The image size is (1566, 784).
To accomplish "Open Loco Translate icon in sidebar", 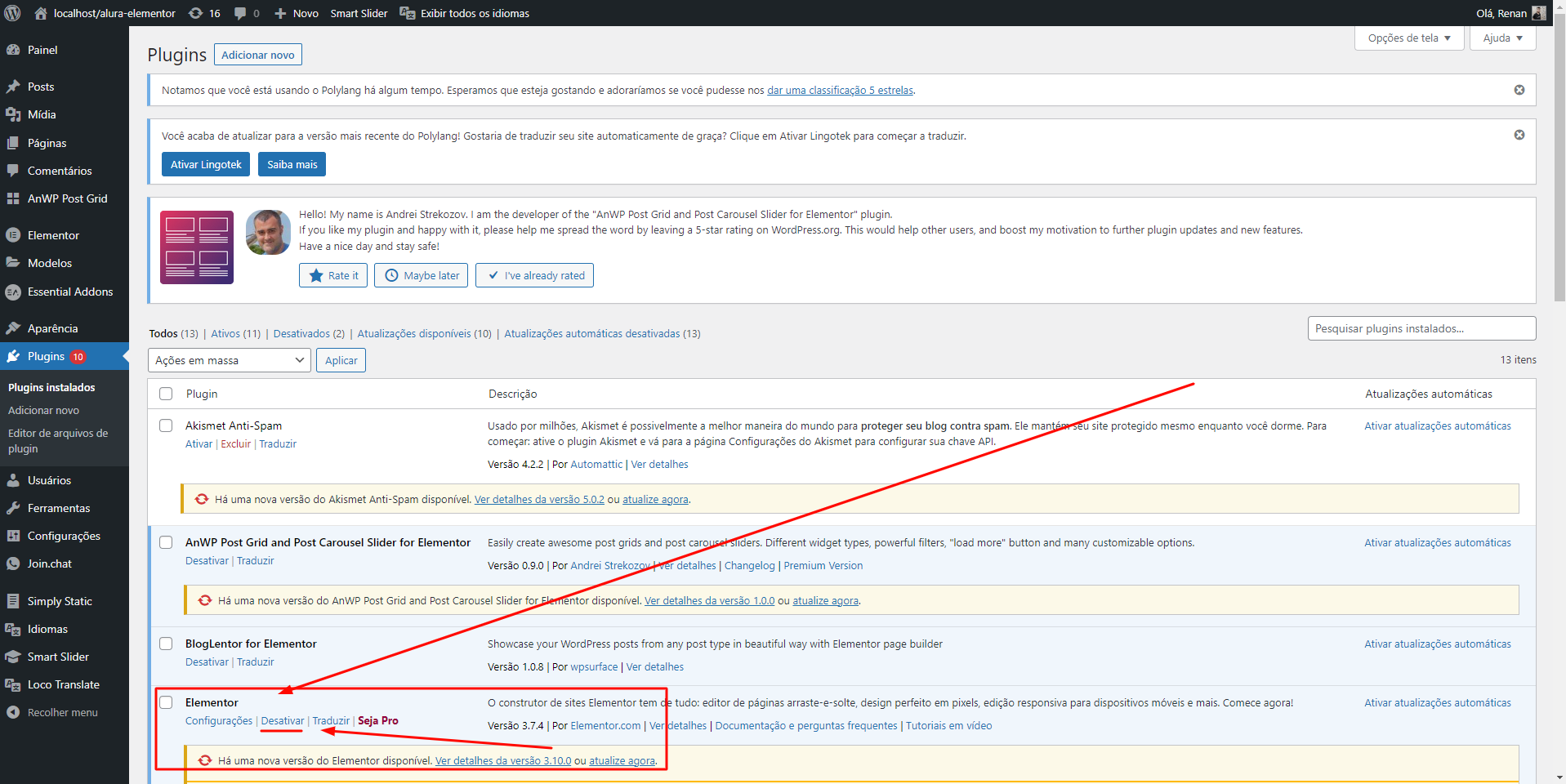I will coord(13,684).
